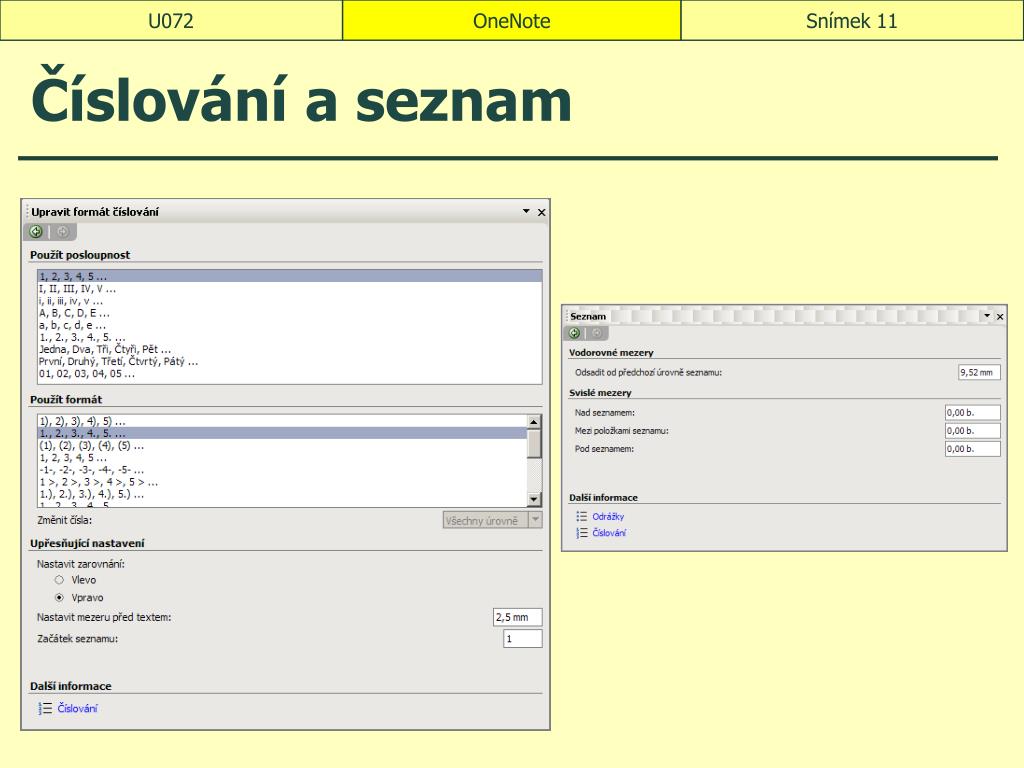Open the Číslování link in the left pane
1024x768 pixels.
[x=78, y=709]
